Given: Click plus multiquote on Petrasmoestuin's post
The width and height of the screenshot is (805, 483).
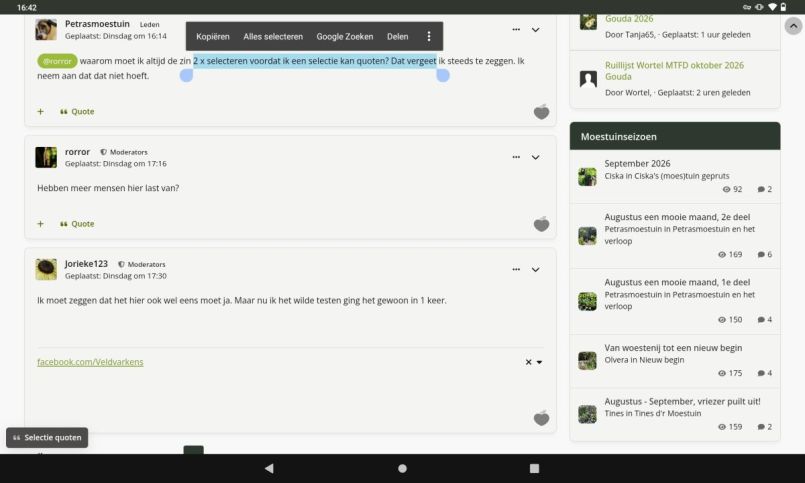Looking at the screenshot, I should pyautogui.click(x=41, y=111).
